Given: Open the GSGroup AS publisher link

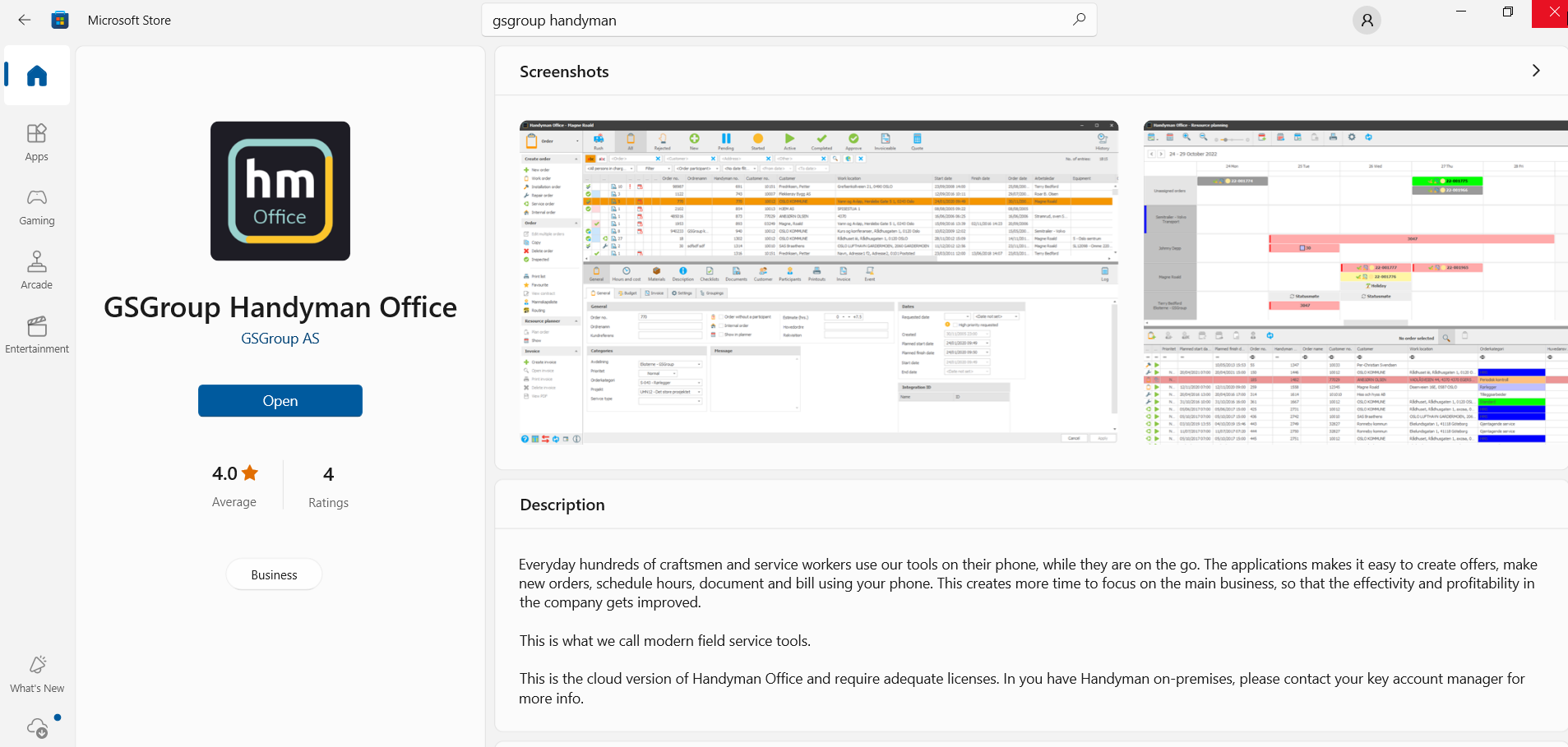Looking at the screenshot, I should pyautogui.click(x=280, y=339).
